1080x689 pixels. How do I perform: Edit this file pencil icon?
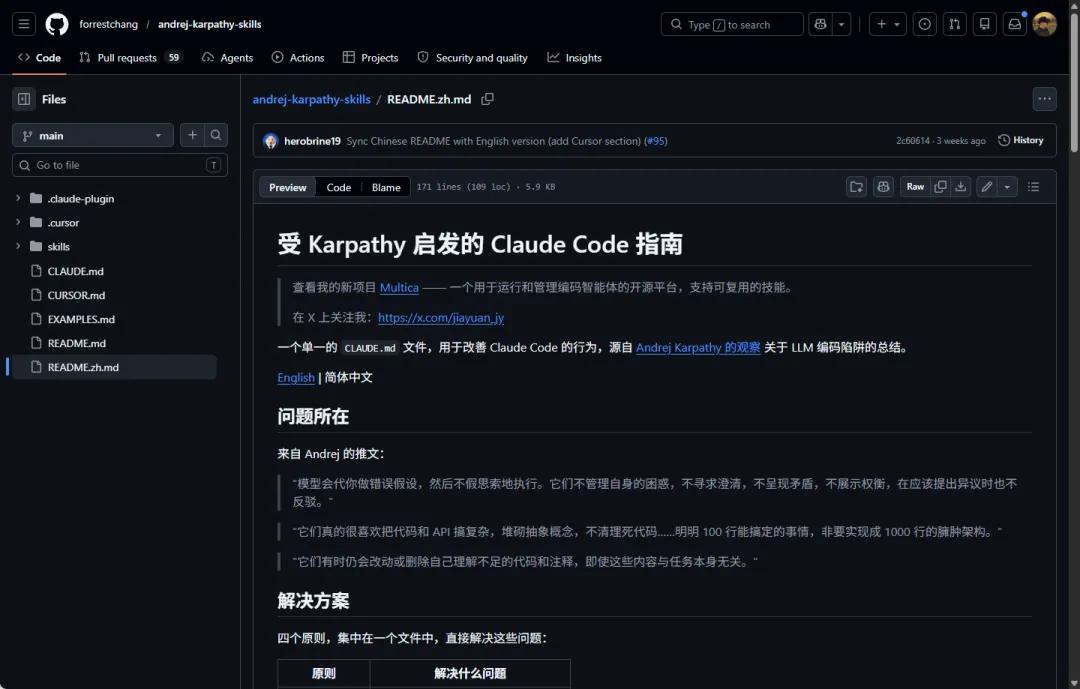point(986,187)
